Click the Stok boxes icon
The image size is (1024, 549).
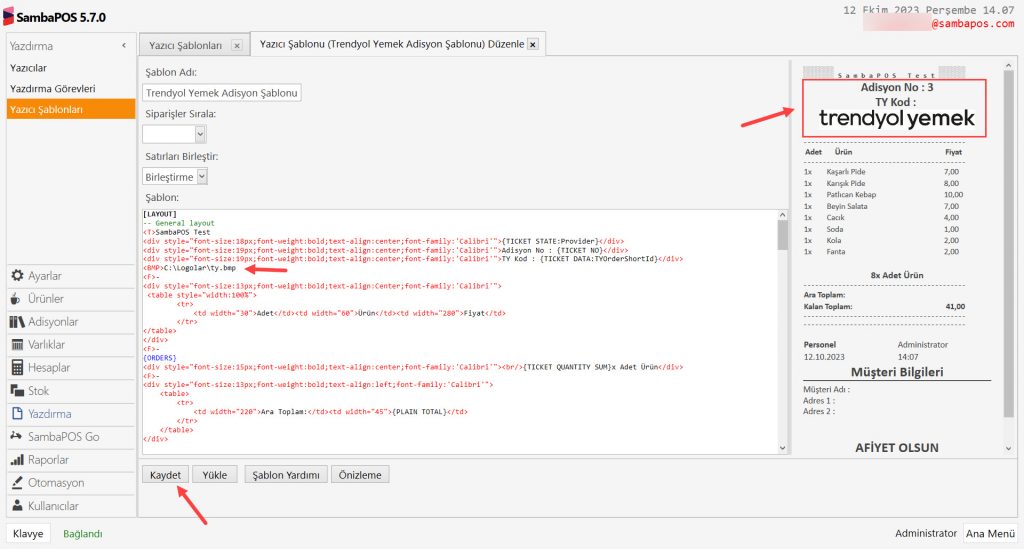click(x=17, y=390)
